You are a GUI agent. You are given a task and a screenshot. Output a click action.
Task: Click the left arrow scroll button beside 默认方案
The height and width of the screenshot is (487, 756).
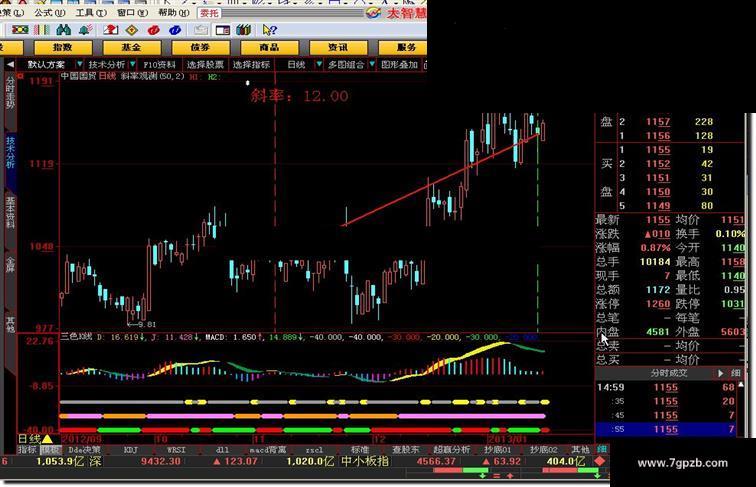click(10, 64)
